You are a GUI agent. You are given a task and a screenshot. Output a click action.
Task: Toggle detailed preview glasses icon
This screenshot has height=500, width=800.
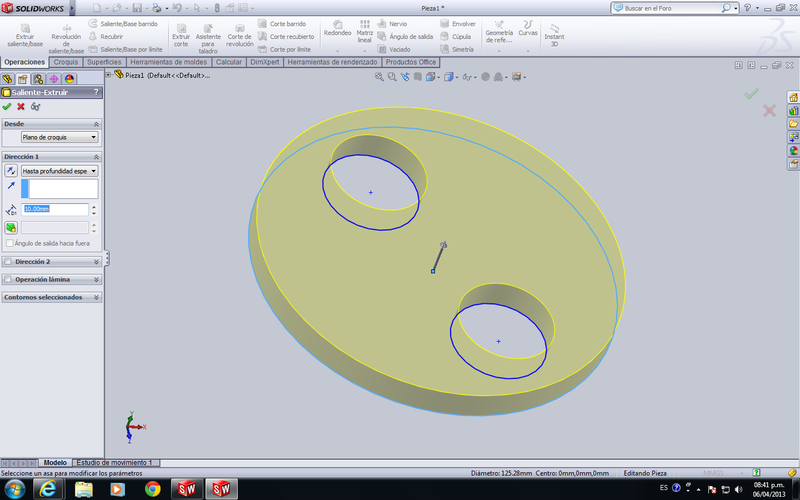pyautogui.click(x=35, y=106)
